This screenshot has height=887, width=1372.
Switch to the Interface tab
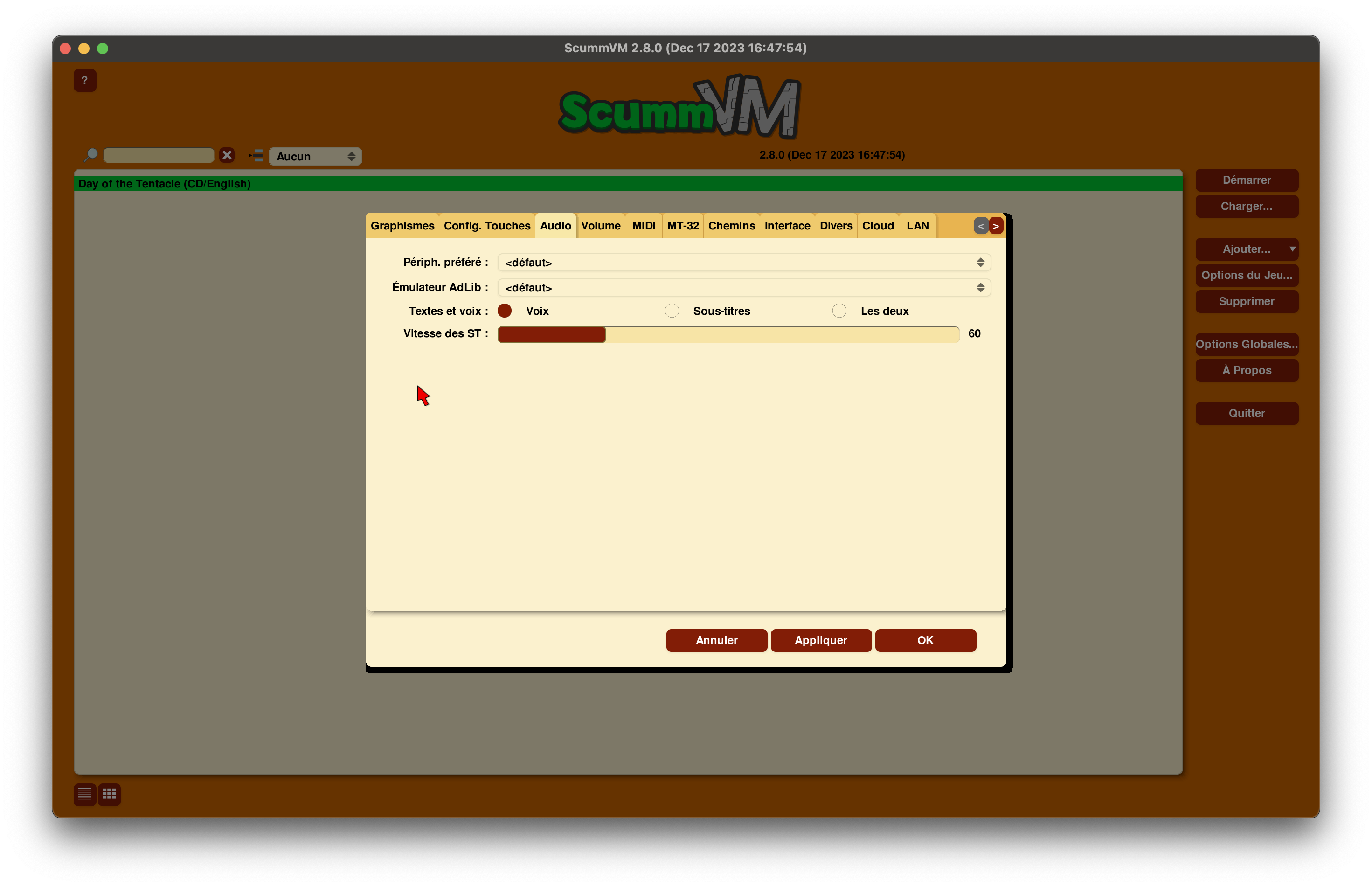point(787,226)
